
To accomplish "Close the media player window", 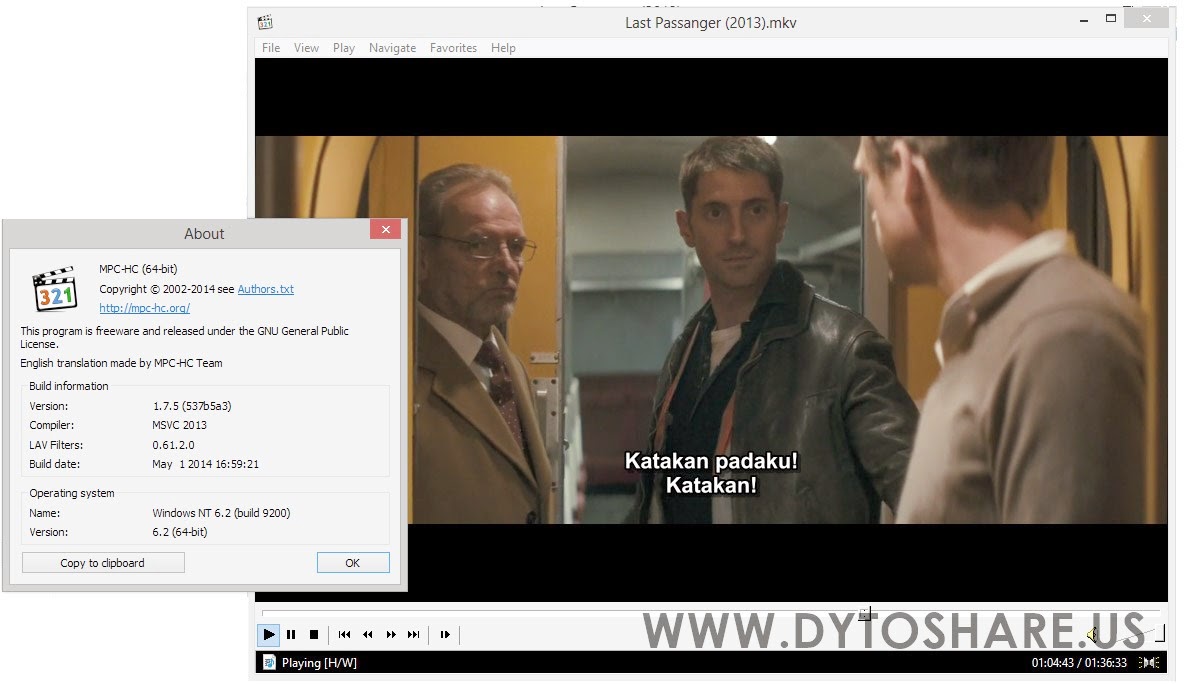I will [x=1147, y=18].
